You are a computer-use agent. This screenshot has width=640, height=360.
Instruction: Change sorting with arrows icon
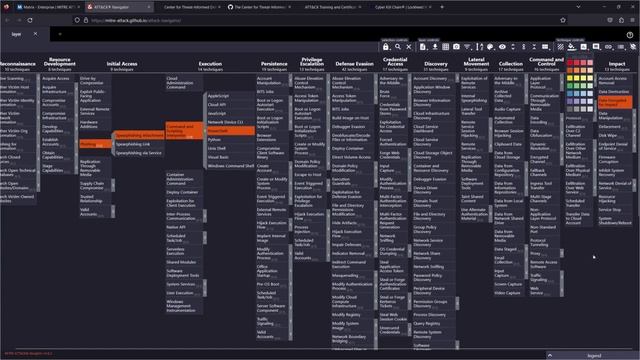(x=479, y=47)
